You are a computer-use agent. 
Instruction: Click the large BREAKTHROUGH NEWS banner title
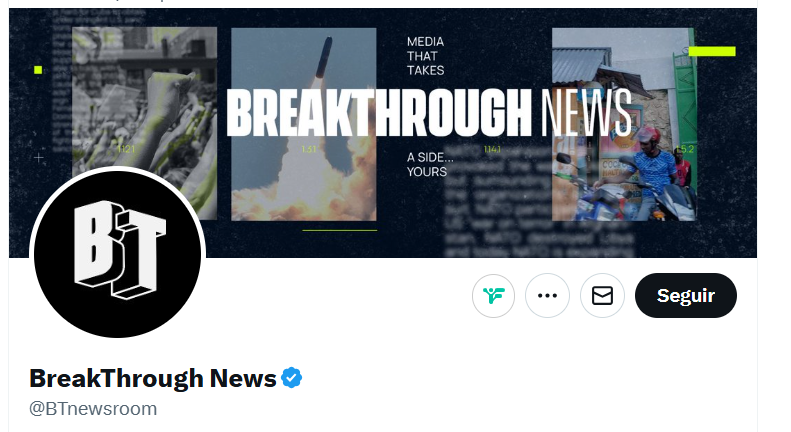coord(429,113)
